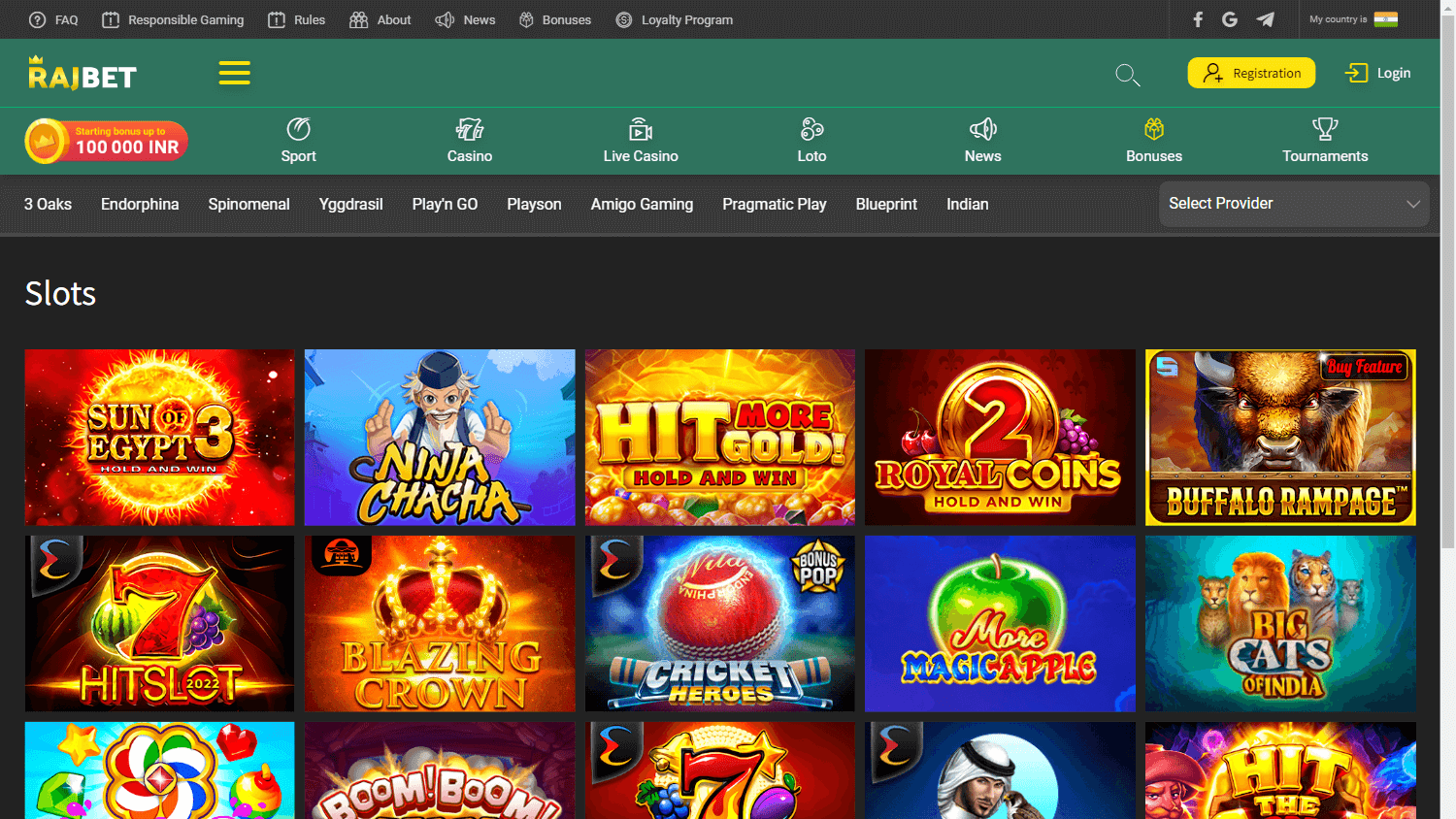Image resolution: width=1456 pixels, height=819 pixels.
Task: Filter by Yggdrasil provider
Action: [350, 204]
